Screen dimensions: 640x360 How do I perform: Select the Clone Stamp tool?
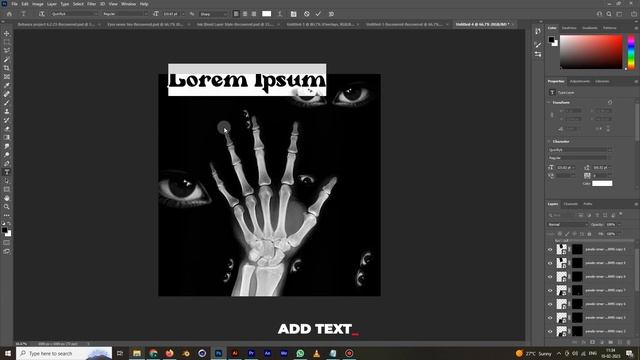[7, 111]
